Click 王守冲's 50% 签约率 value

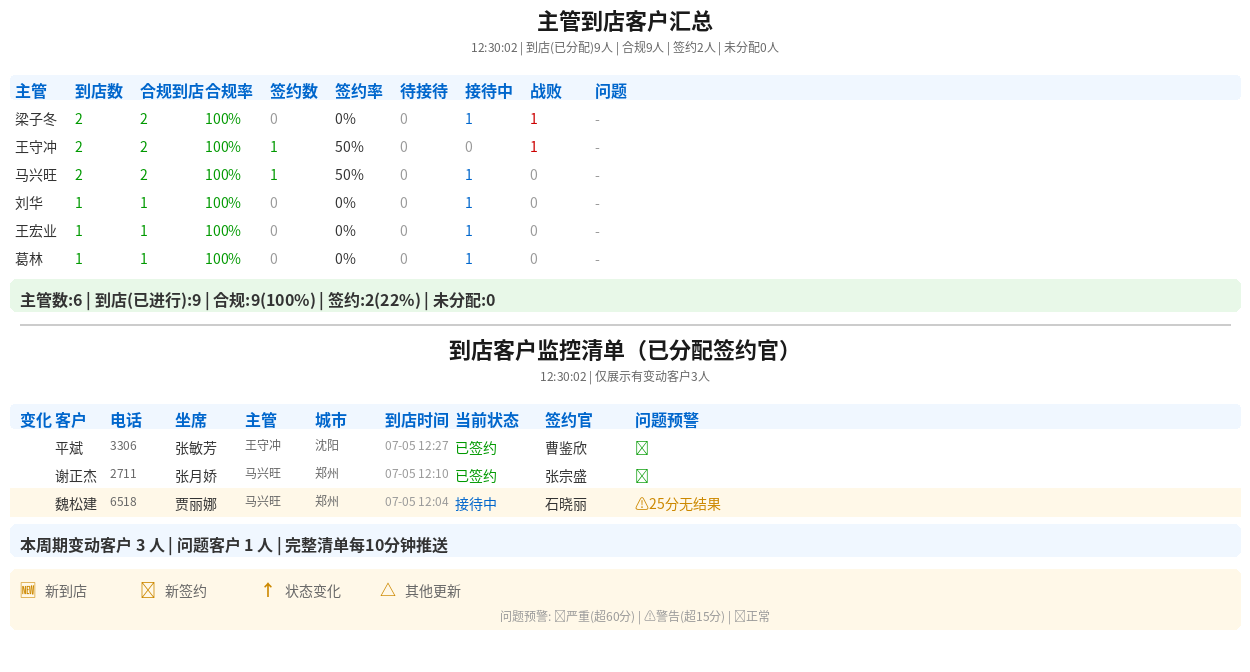(x=349, y=147)
